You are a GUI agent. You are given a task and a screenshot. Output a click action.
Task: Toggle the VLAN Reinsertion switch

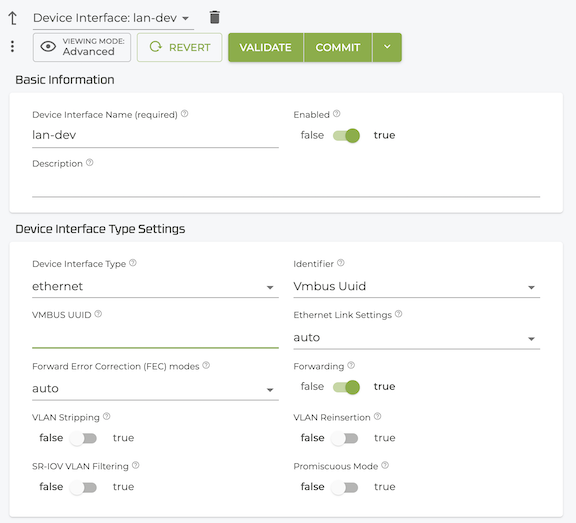(x=345, y=438)
